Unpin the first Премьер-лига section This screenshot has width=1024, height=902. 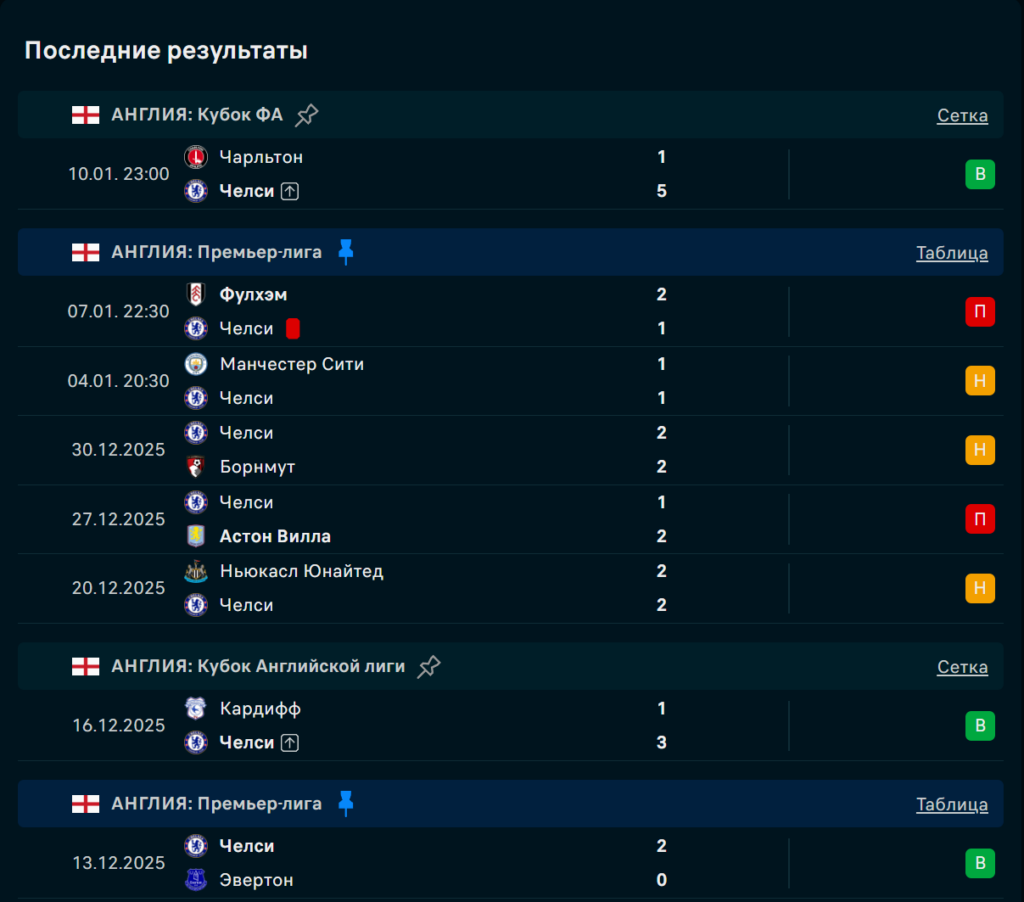[346, 252]
